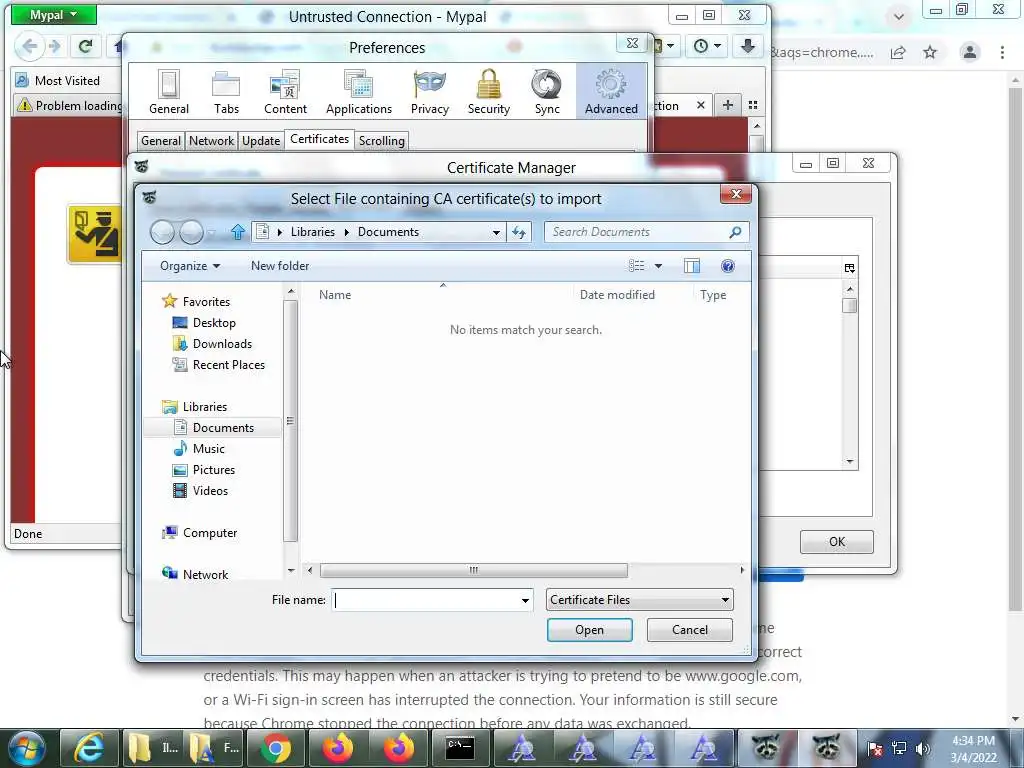
Task: Open the Most Visited bookmarks item
Action: [x=58, y=80]
